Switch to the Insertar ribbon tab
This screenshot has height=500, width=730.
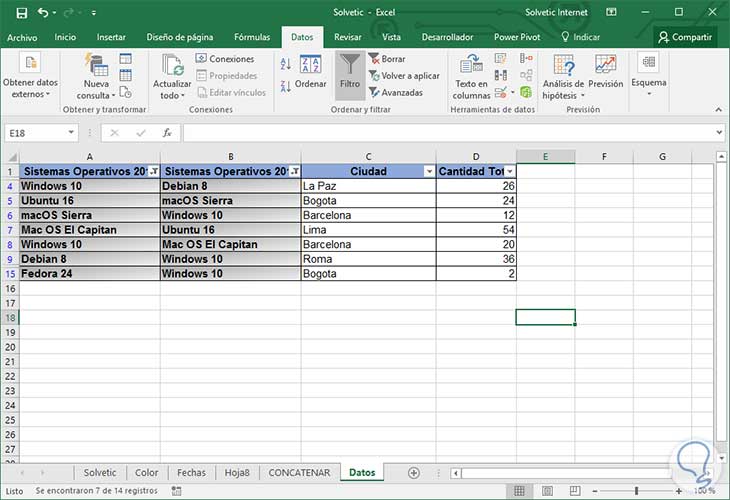(111, 37)
